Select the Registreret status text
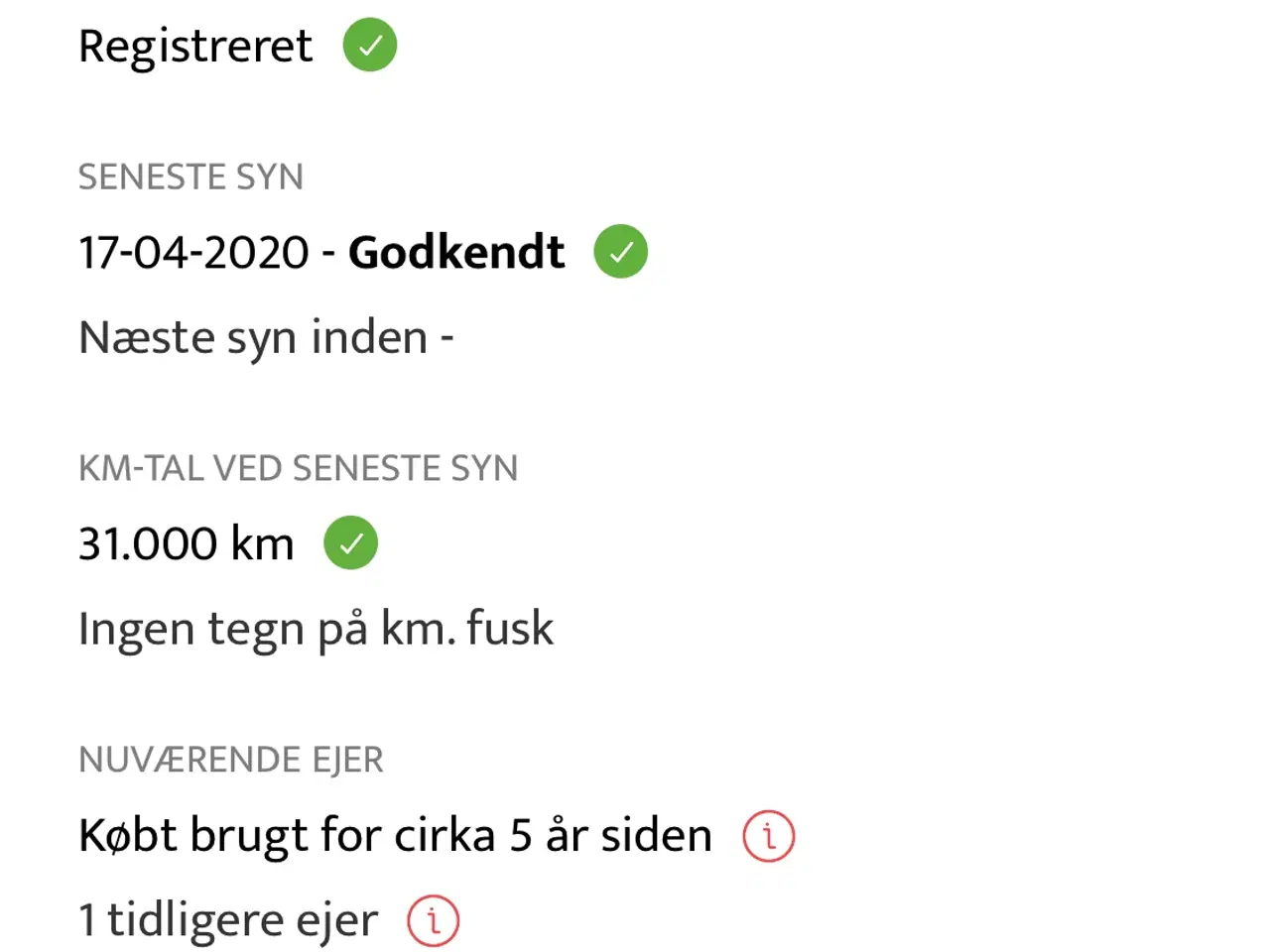Viewport: 1270px width, 952px height. click(195, 47)
